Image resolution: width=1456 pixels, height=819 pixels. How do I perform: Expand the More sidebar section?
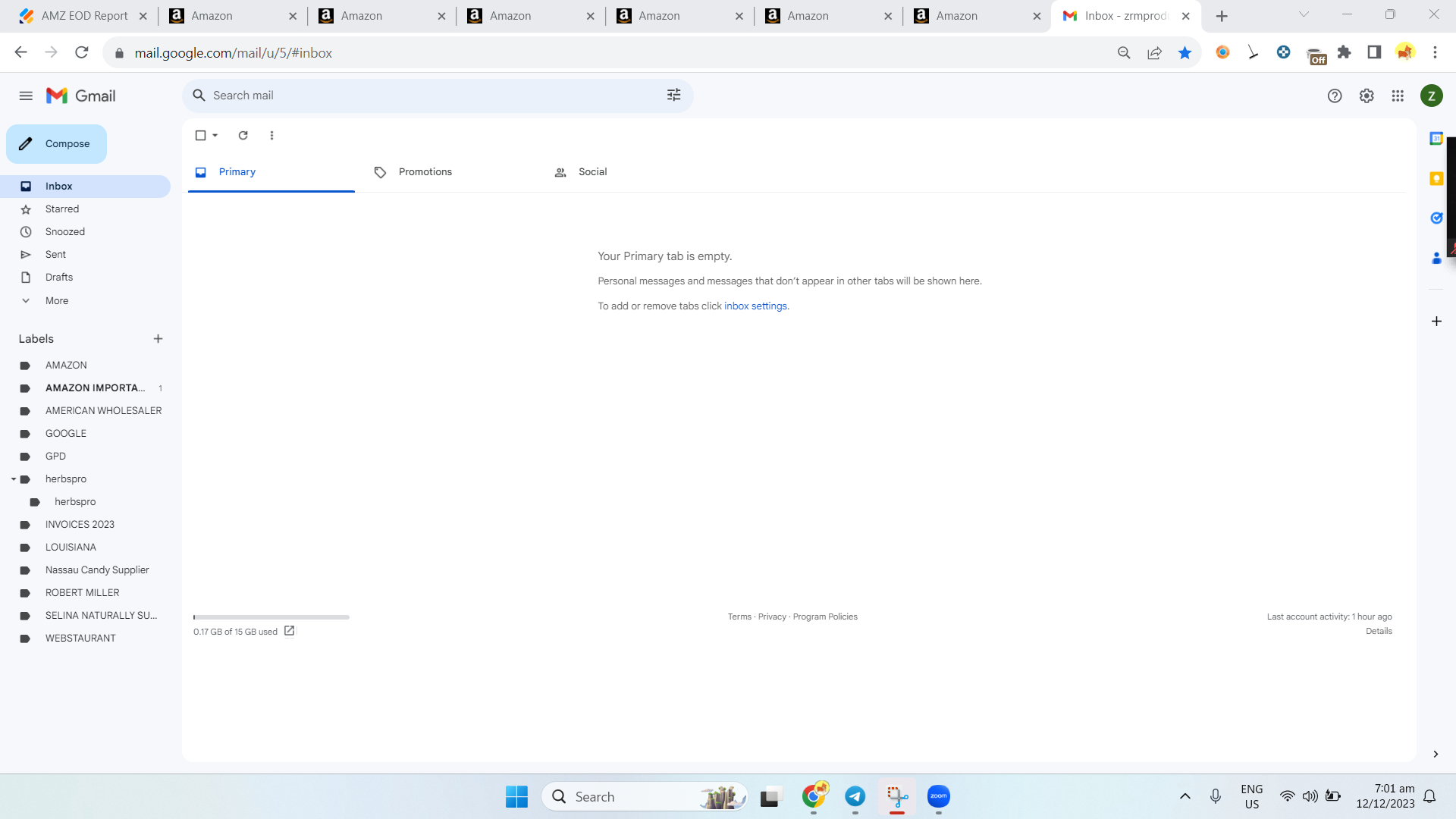[56, 300]
